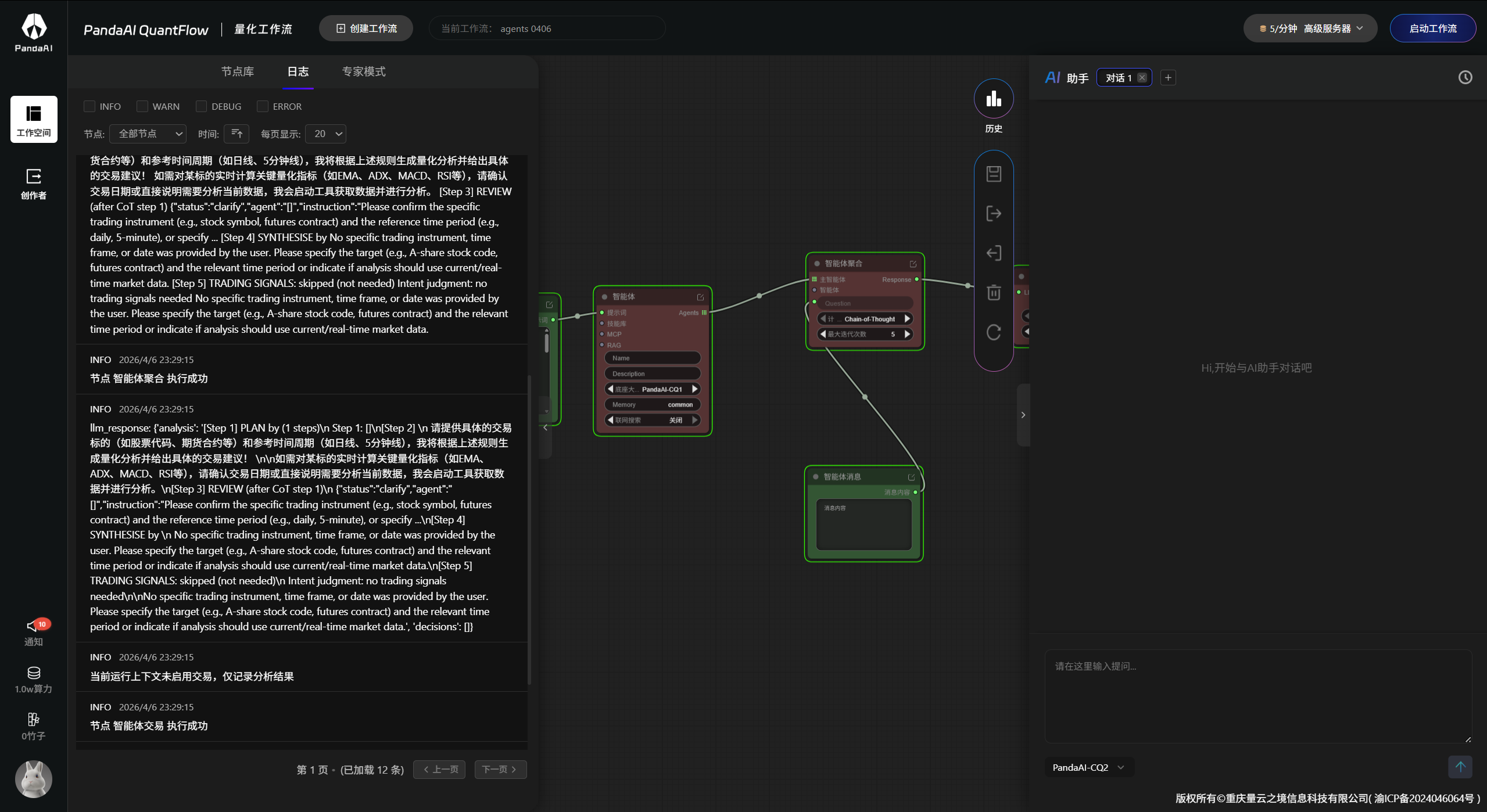Open the 全部节点 node filter dropdown
1487x812 pixels.
[x=148, y=134]
